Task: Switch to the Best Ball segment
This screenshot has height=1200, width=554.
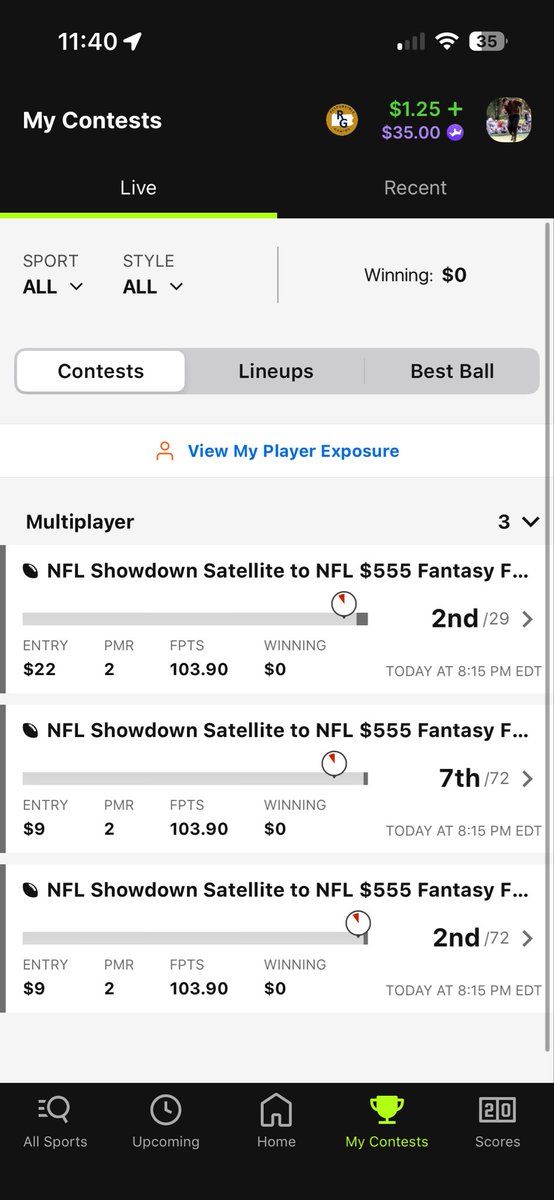Action: [x=452, y=371]
